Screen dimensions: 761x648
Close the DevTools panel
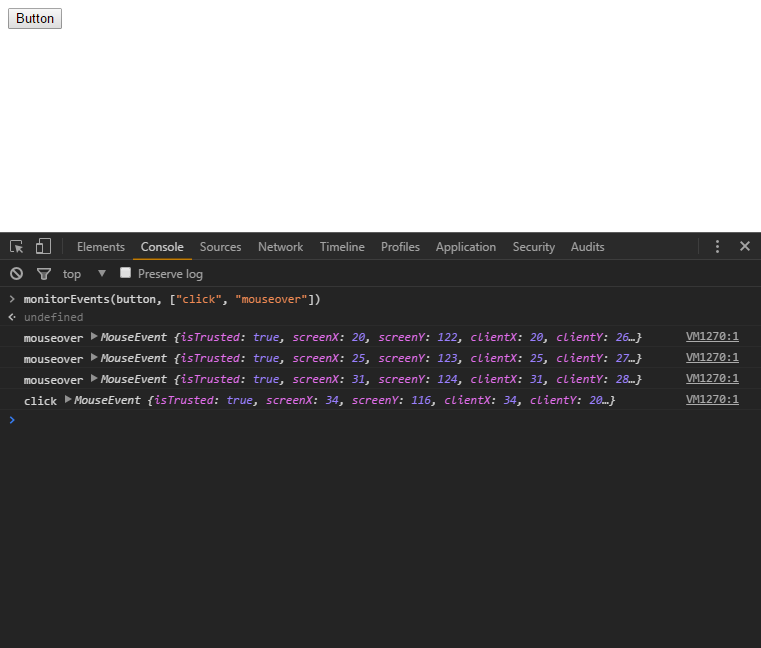pos(745,246)
